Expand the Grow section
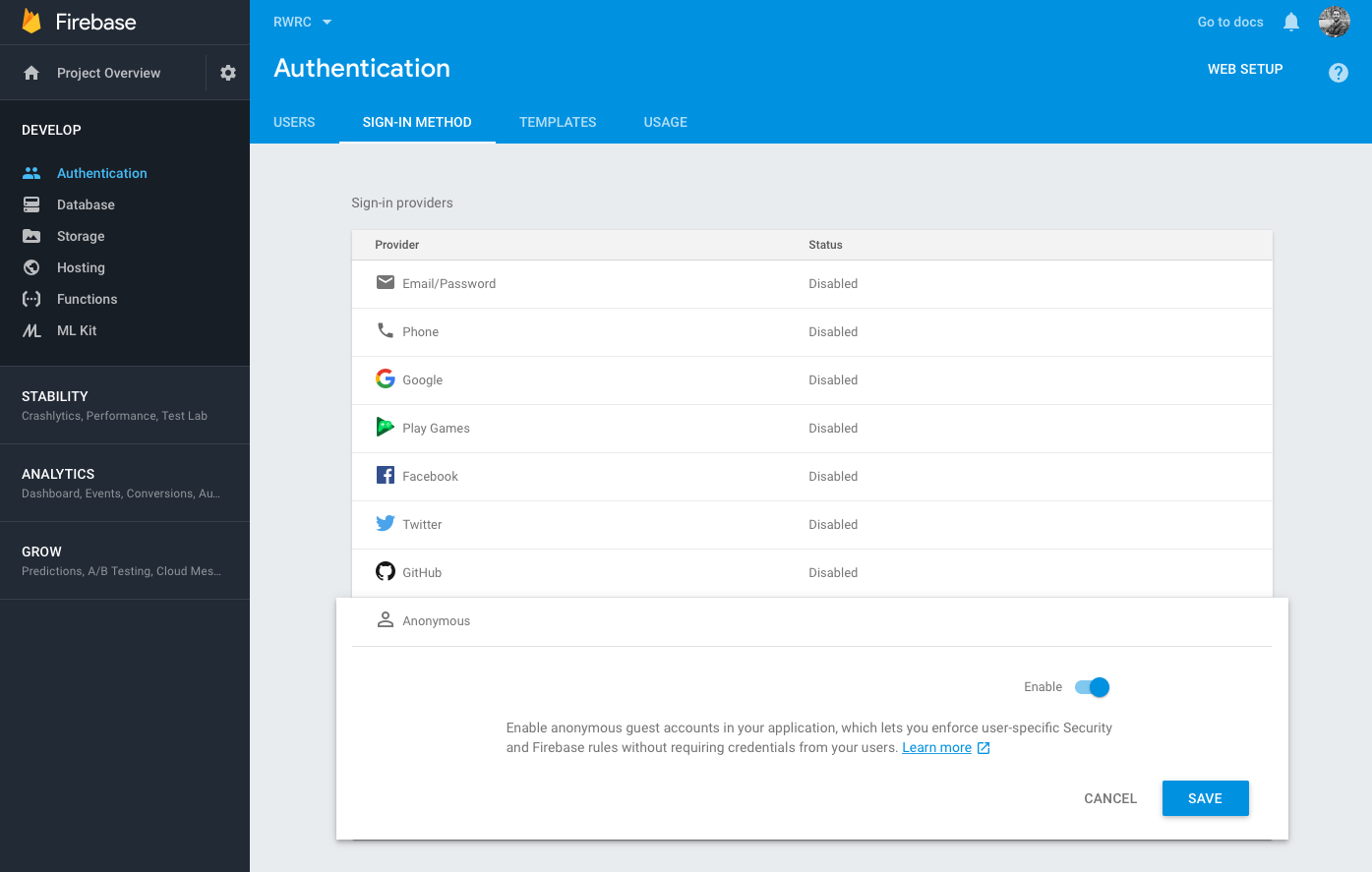The width and height of the screenshot is (1372, 872). click(125, 560)
